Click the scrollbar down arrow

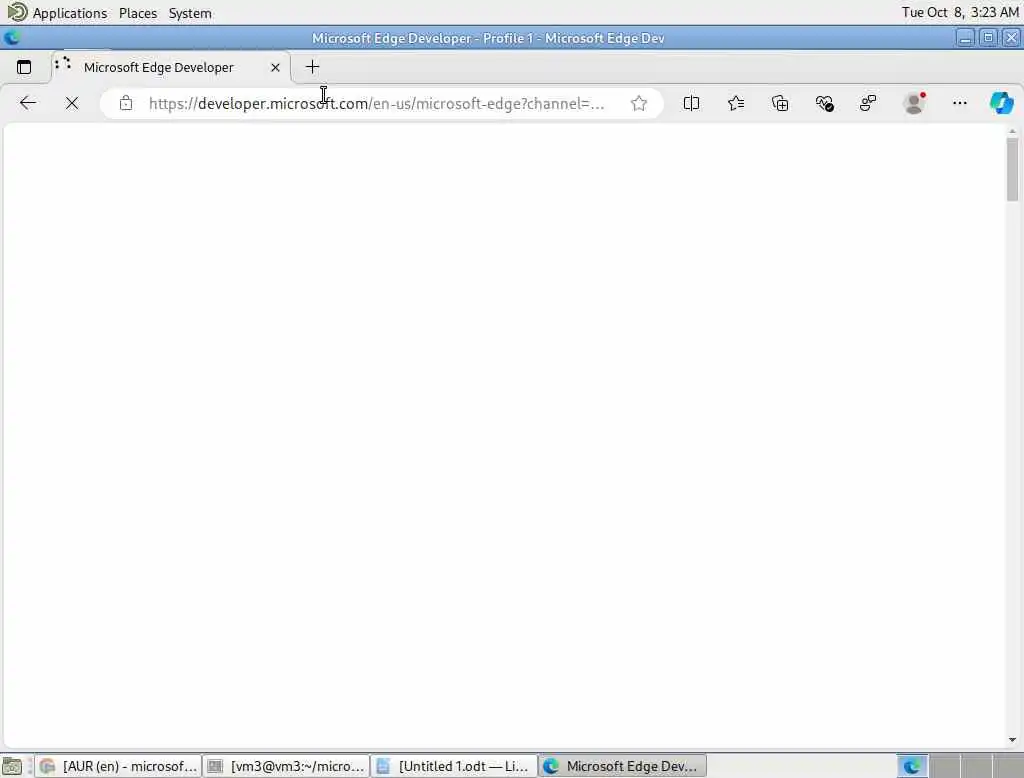pyautogui.click(x=1012, y=739)
